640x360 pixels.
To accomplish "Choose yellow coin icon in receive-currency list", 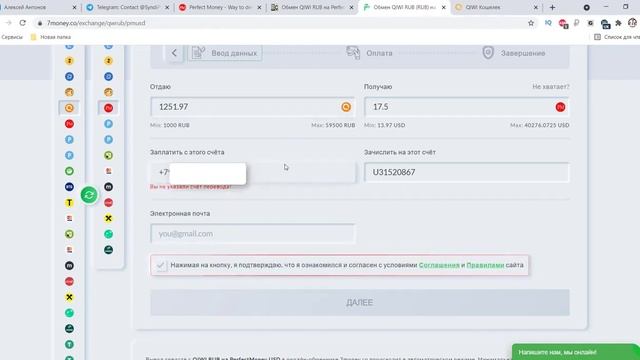I will pos(109,61).
